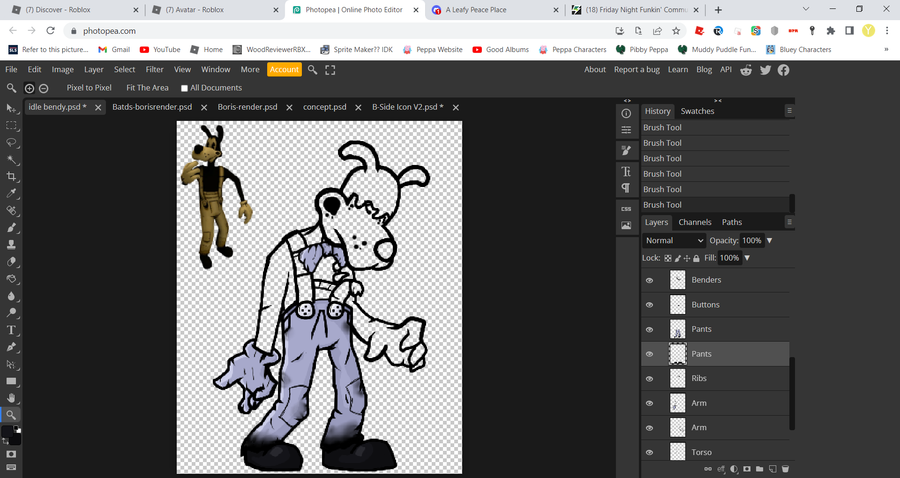Switch to the Channels tab
The height and width of the screenshot is (478, 900).
click(695, 222)
